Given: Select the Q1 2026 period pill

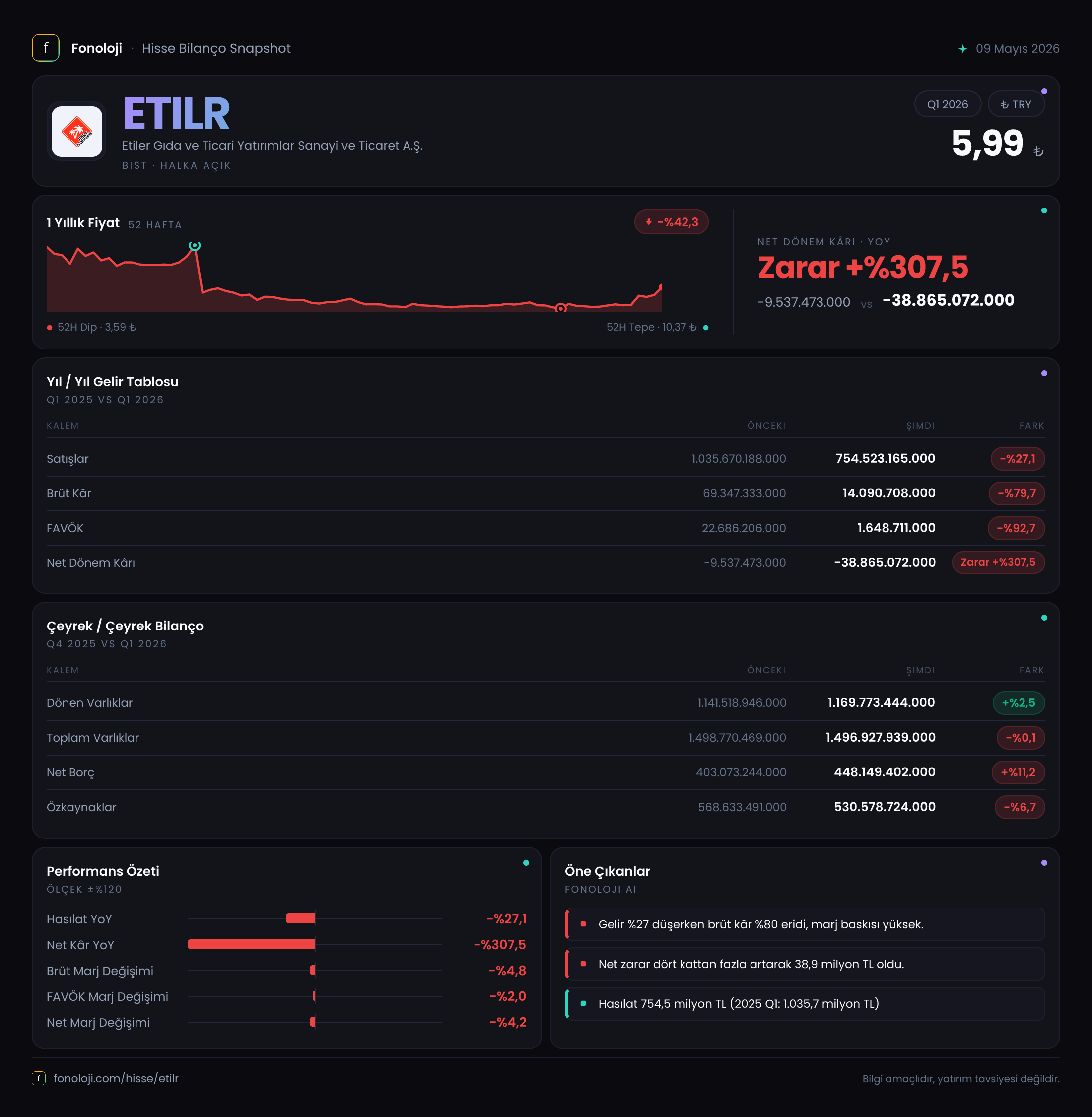Looking at the screenshot, I should 948,104.
